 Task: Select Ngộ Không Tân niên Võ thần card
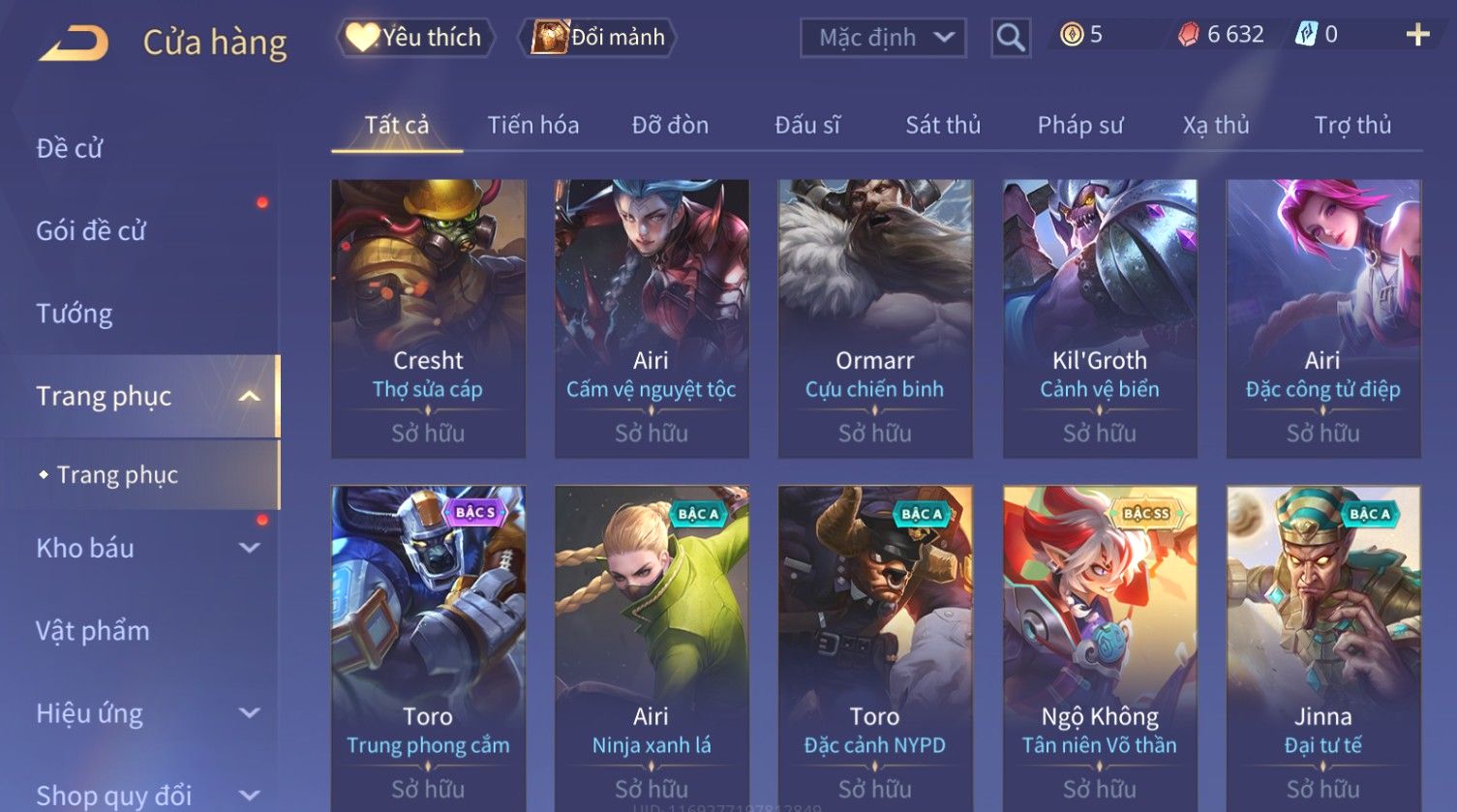pos(1099,648)
